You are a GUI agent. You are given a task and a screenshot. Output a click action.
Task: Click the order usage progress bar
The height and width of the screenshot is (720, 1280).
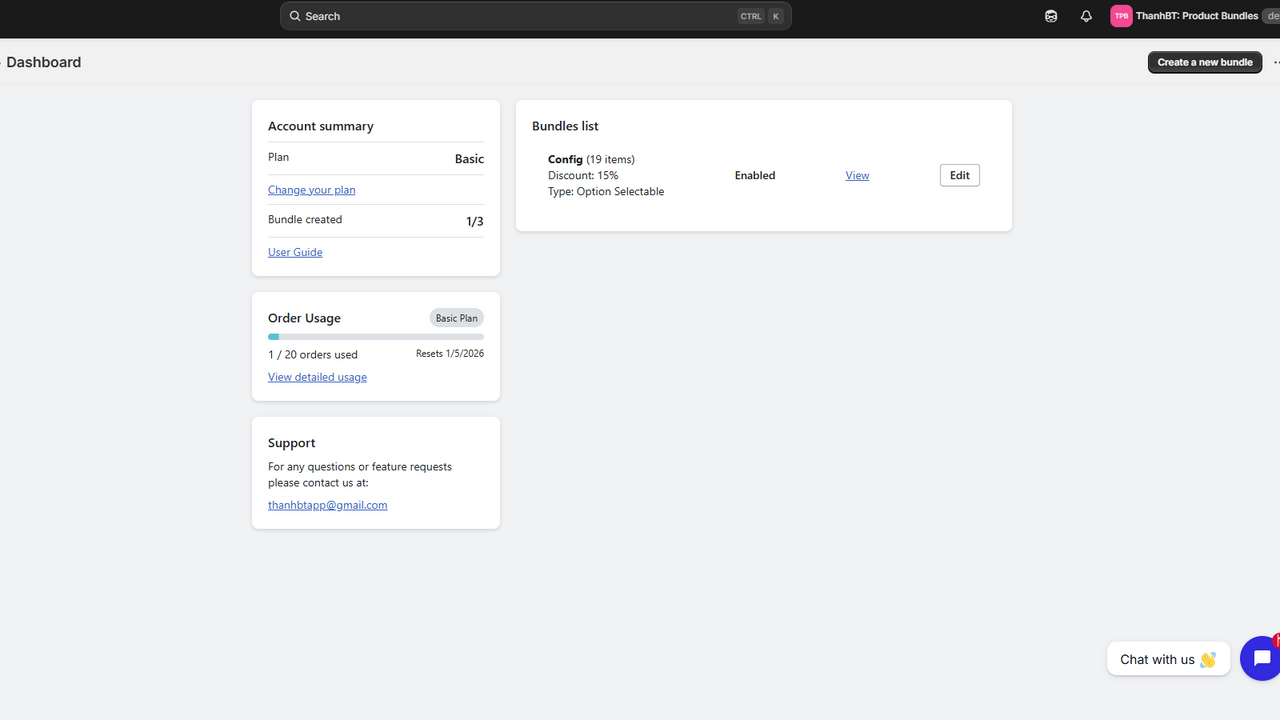coord(376,337)
